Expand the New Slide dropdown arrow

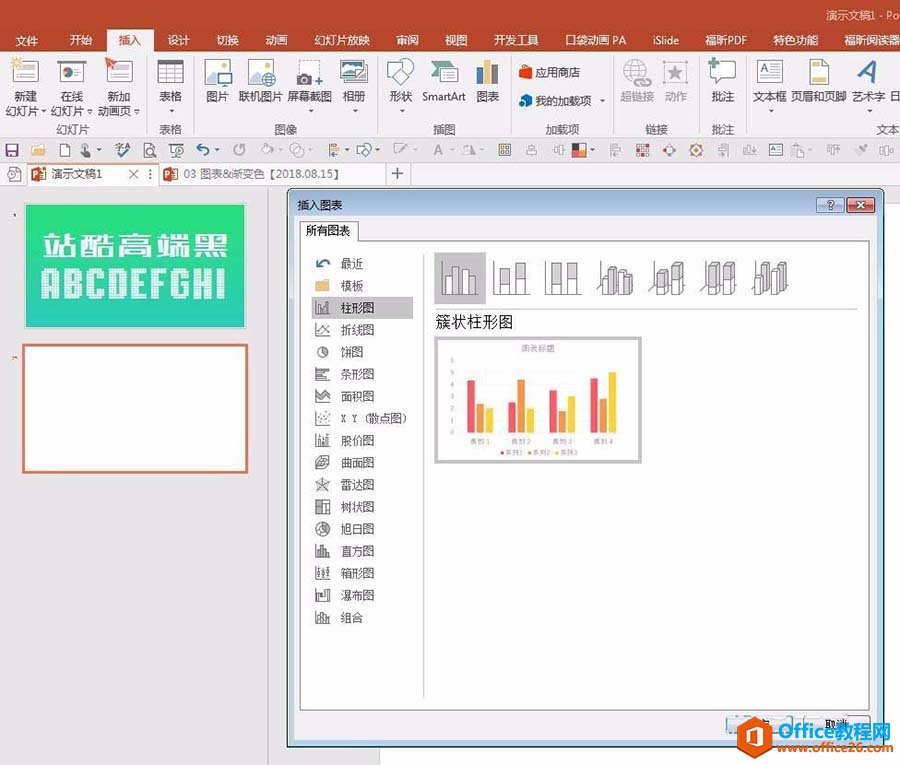click(44, 111)
